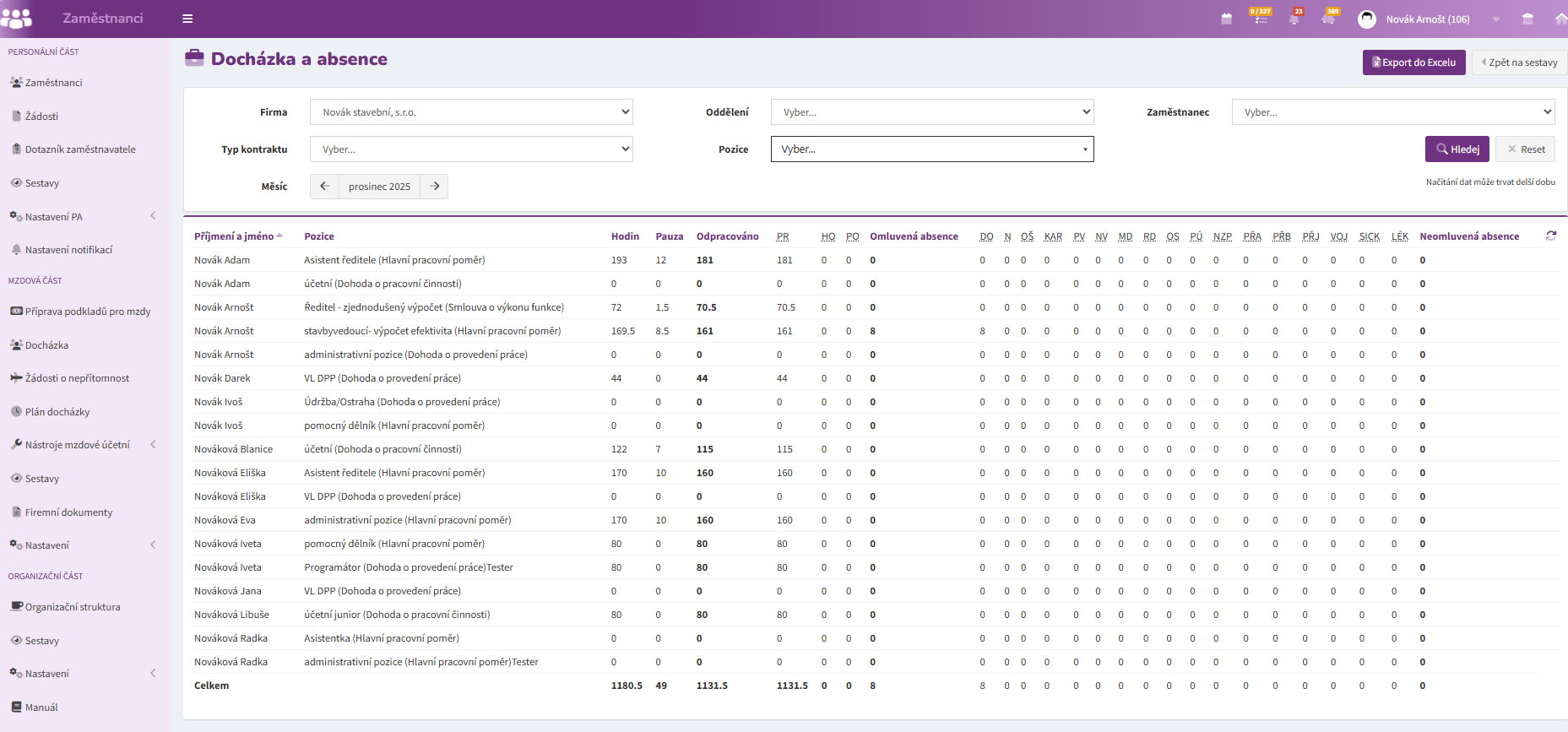Open the calendar icon in top bar
Viewport: 1568px width, 732px height.
point(1226,19)
